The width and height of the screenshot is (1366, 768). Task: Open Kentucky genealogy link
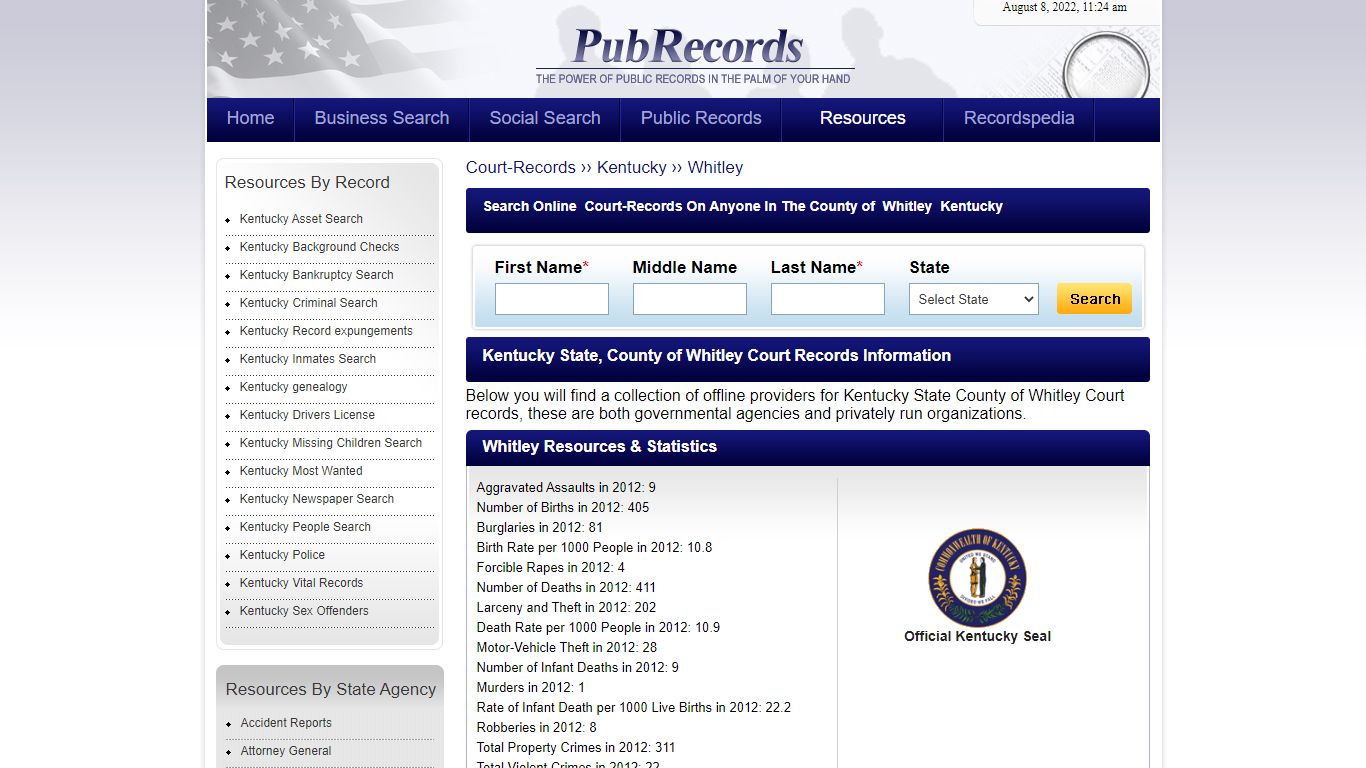[293, 387]
